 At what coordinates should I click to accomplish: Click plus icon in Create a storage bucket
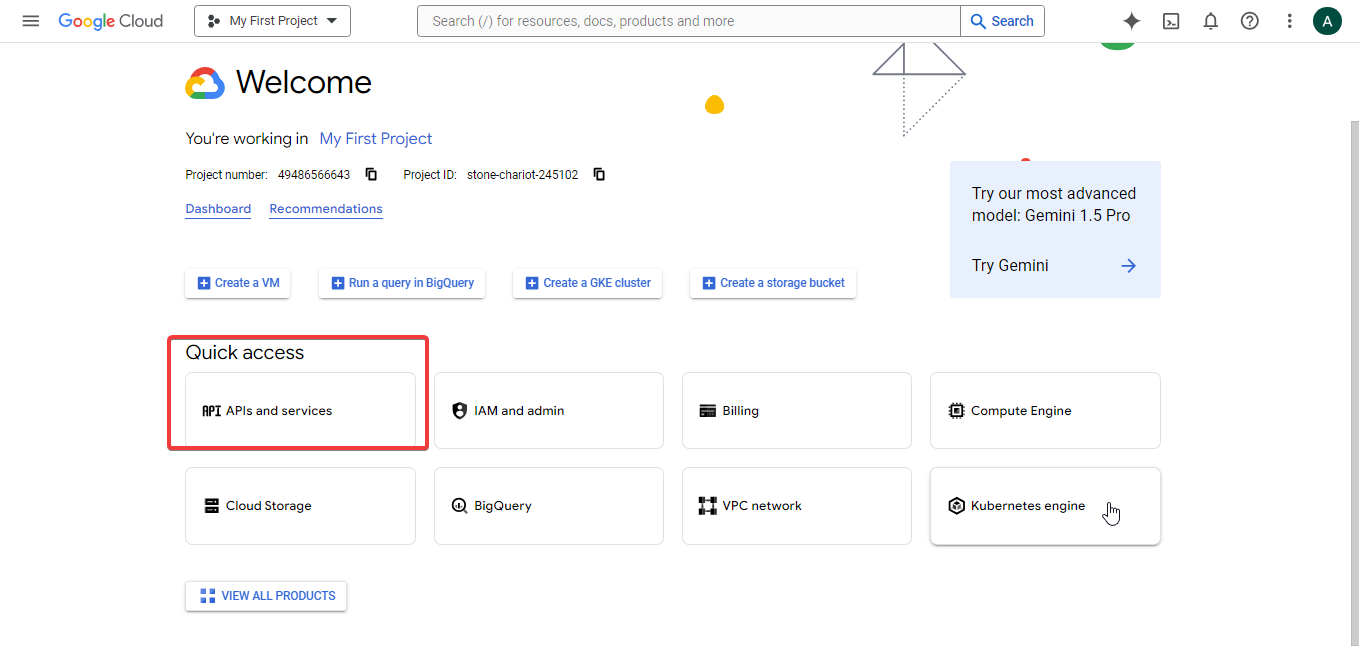click(x=709, y=283)
